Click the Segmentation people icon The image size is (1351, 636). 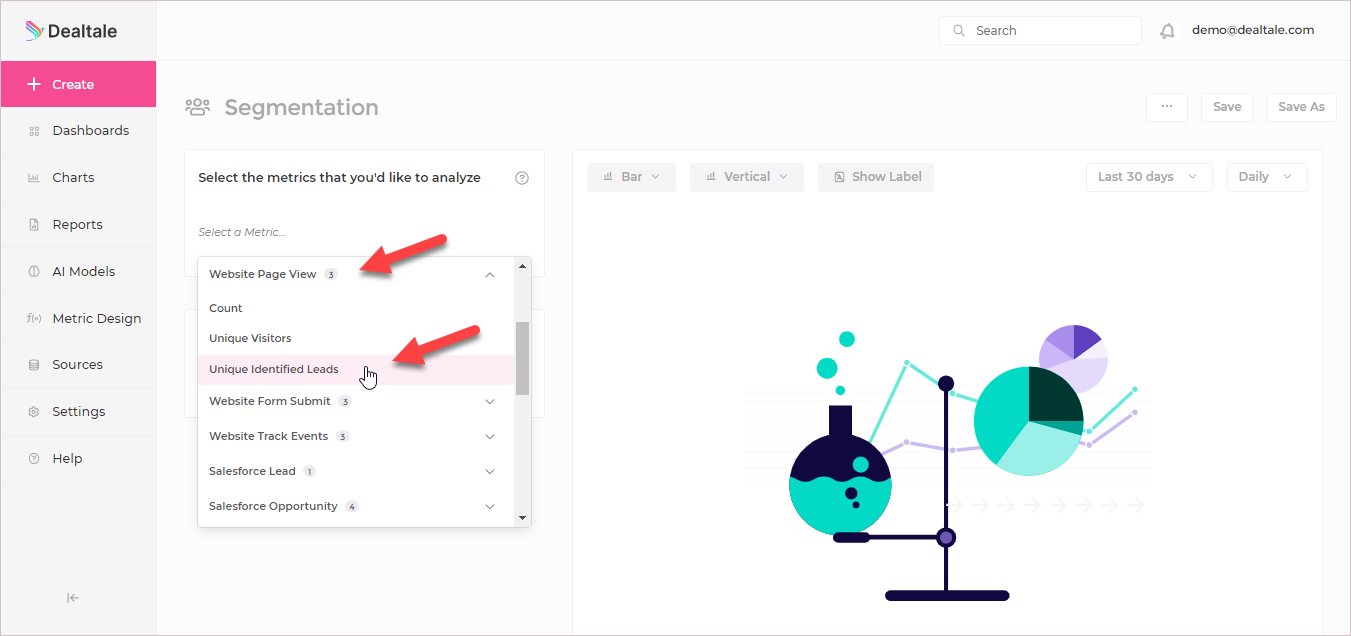pyautogui.click(x=198, y=107)
